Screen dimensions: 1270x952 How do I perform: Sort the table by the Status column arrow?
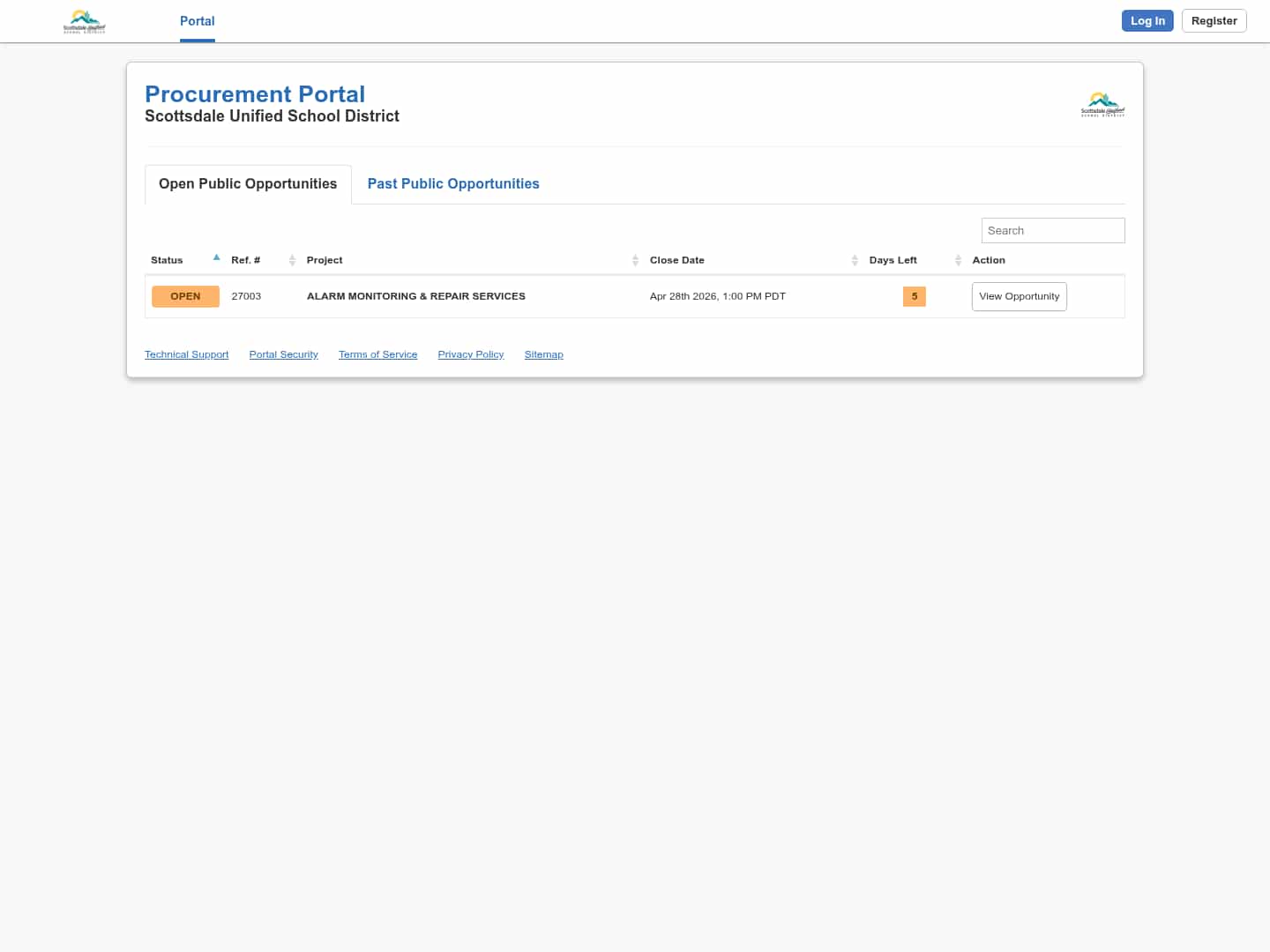[216, 258]
